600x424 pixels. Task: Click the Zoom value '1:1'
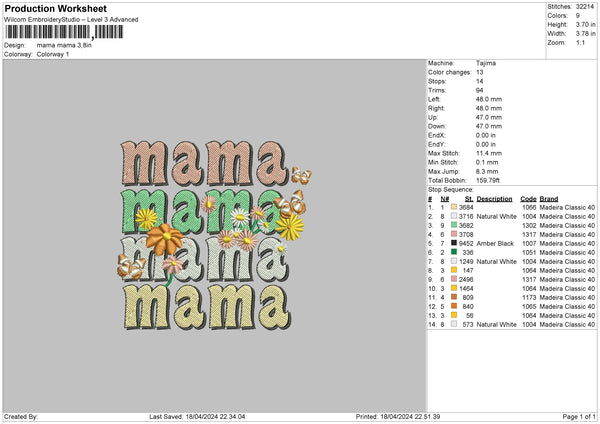click(x=580, y=42)
